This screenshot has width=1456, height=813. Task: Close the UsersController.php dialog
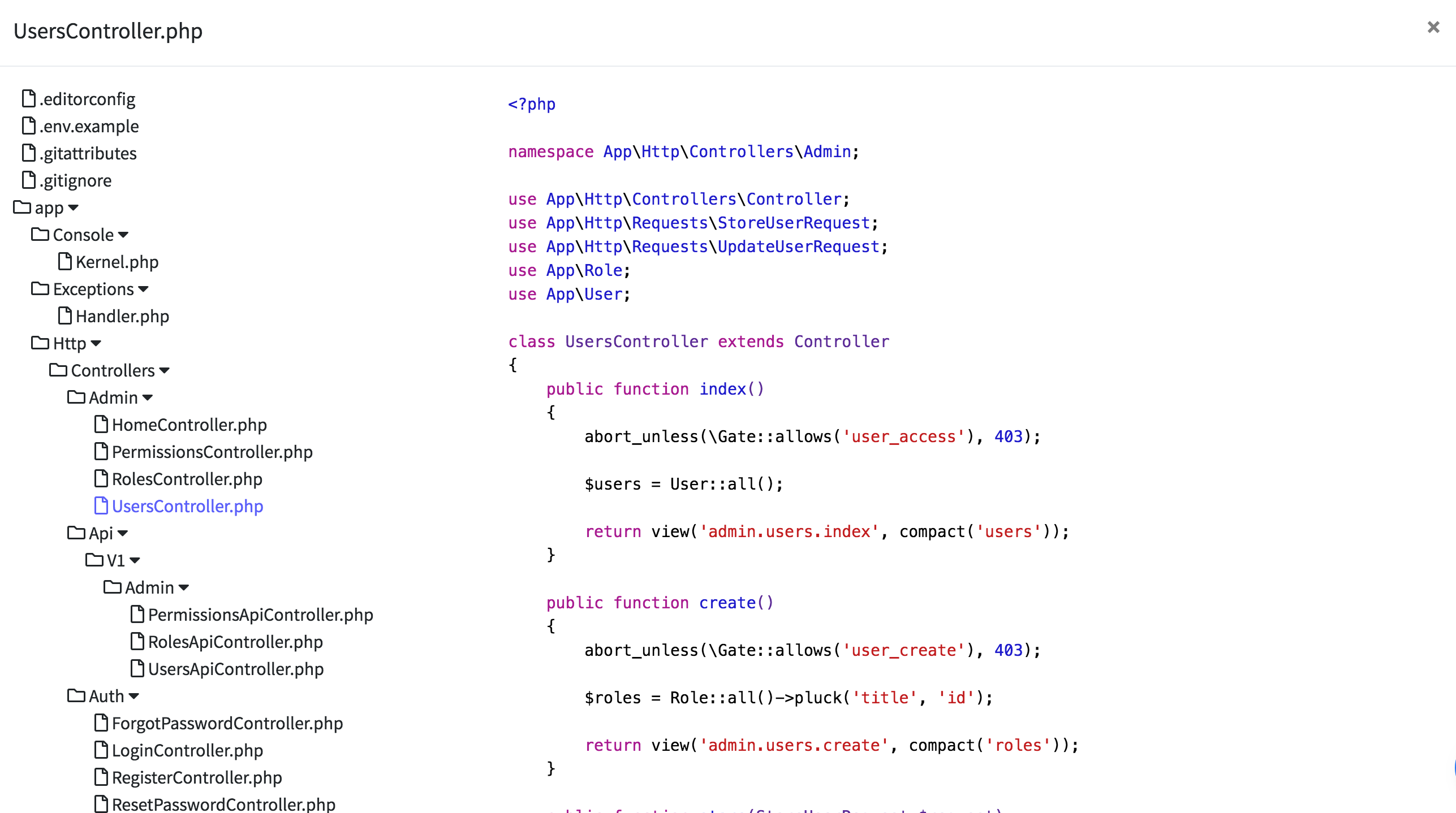coord(1433,27)
